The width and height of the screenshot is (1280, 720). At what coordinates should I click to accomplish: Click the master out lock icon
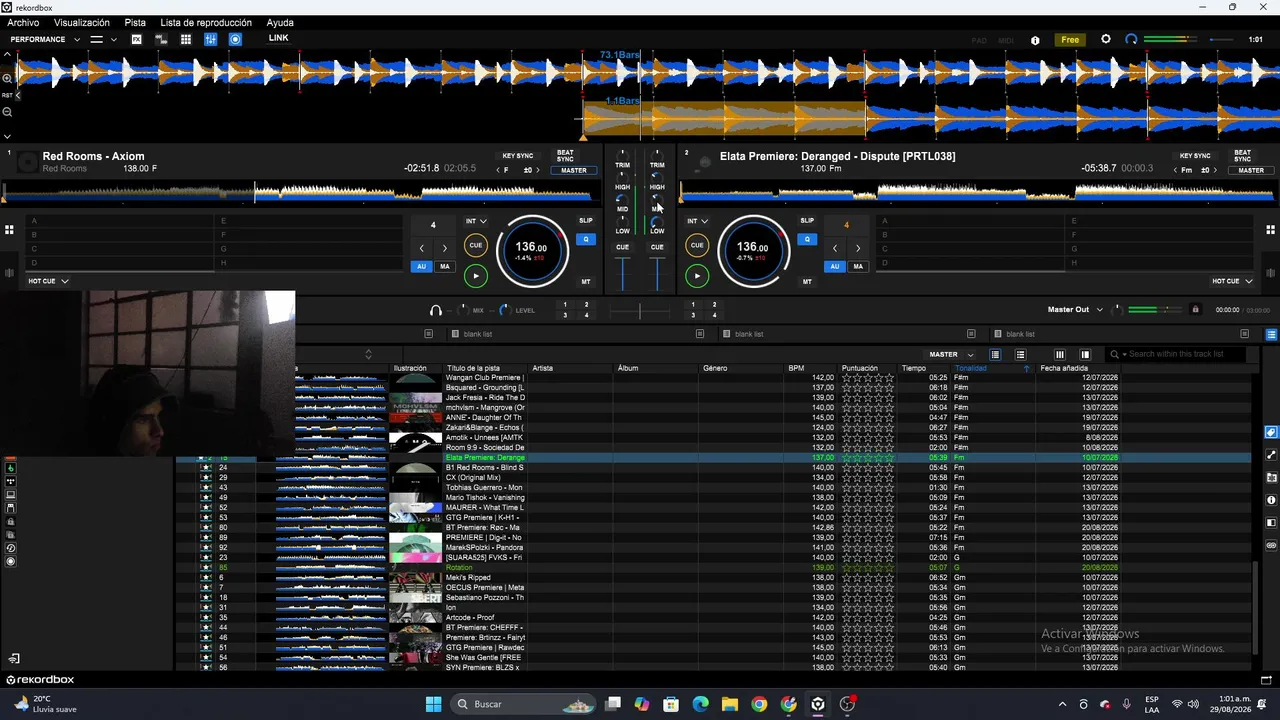coord(1195,310)
